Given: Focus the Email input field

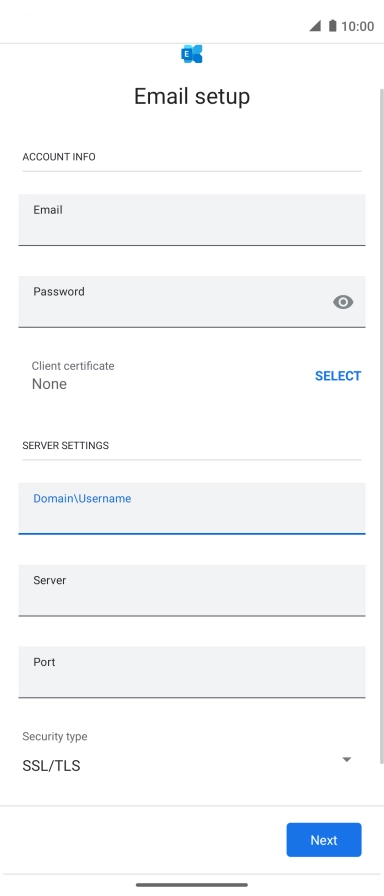Looking at the screenshot, I should (x=191, y=220).
